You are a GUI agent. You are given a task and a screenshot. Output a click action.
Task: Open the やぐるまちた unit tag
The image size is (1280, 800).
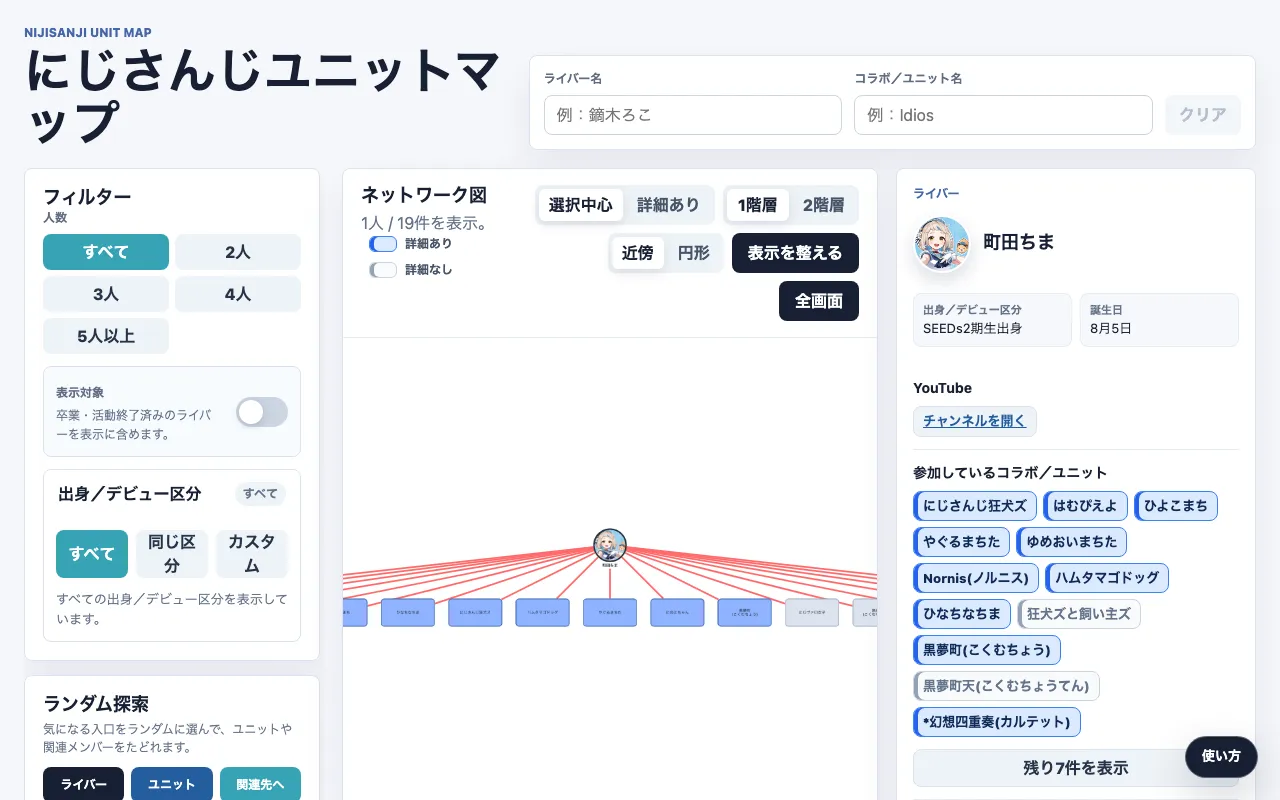pos(962,542)
